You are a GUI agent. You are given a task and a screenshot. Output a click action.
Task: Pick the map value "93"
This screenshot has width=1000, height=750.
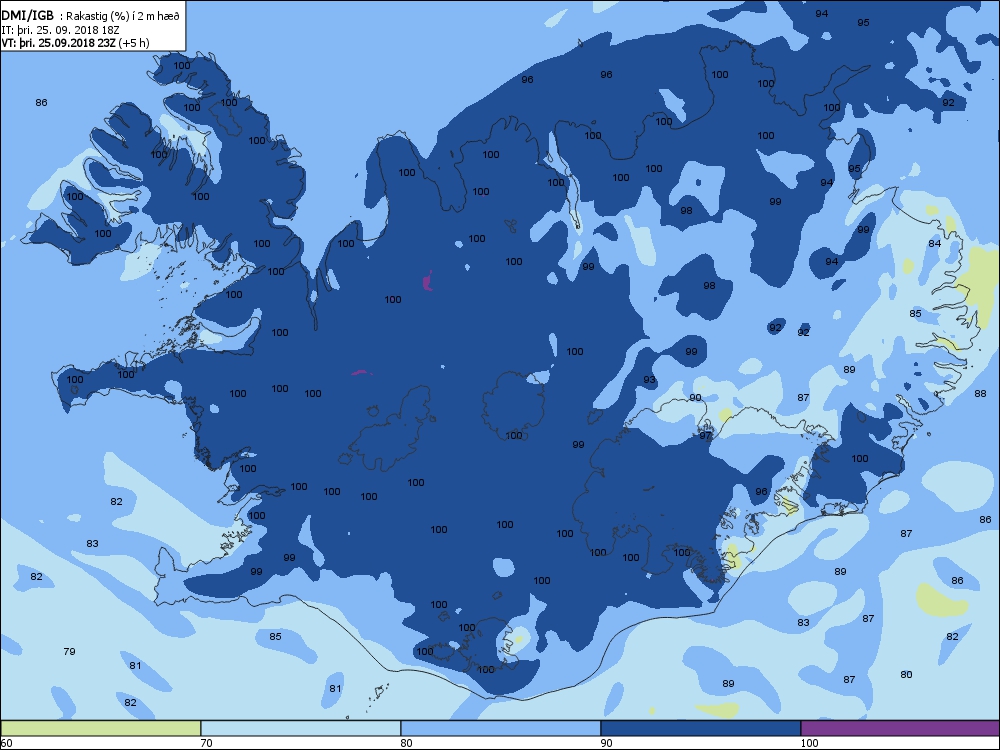click(649, 379)
